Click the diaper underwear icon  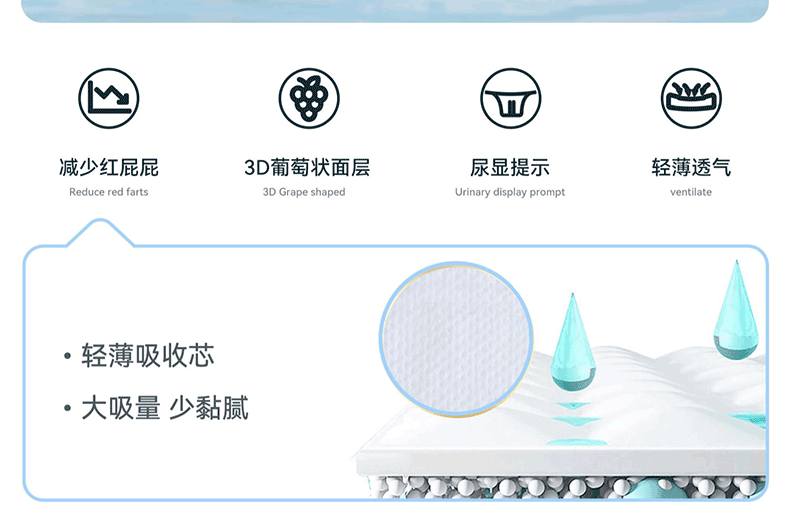tap(510, 98)
